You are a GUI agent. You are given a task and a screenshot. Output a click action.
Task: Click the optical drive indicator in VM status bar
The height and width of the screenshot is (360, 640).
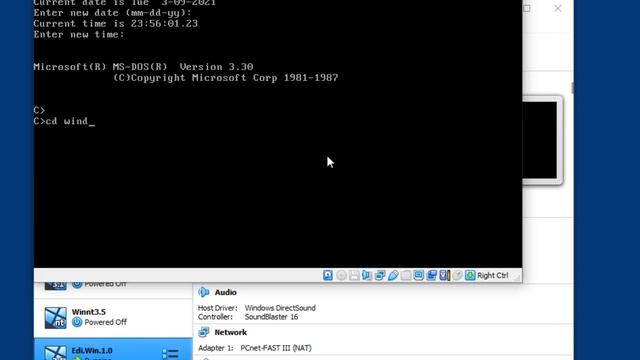tap(341, 276)
